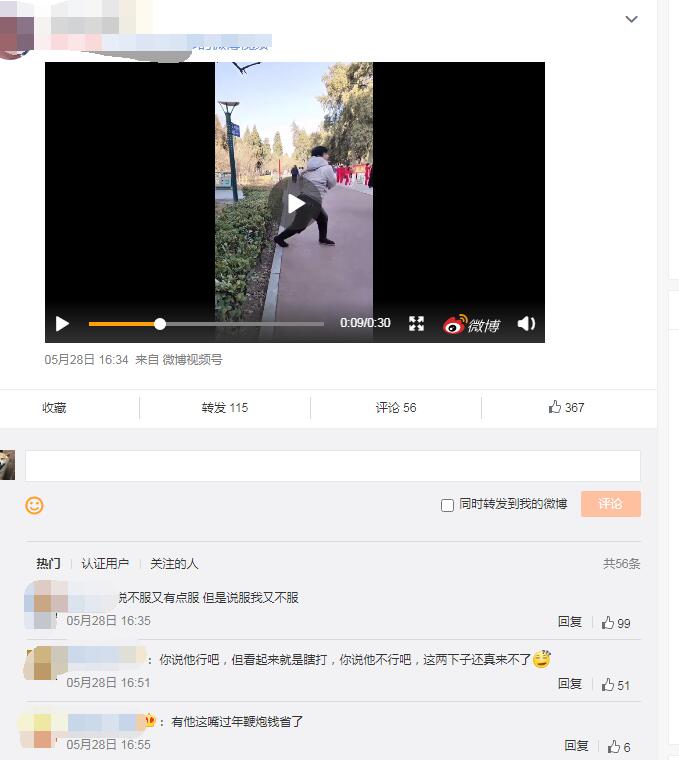Open the emoji picker smiley icon
The height and width of the screenshot is (760, 679).
34,506
